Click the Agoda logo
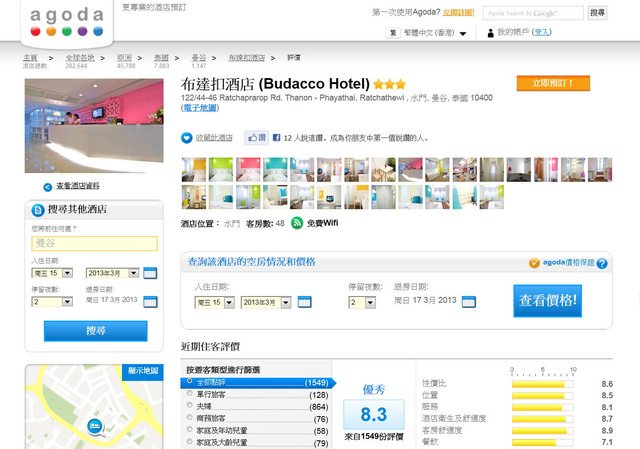Viewport: 640px width, 449px height. 67,22
